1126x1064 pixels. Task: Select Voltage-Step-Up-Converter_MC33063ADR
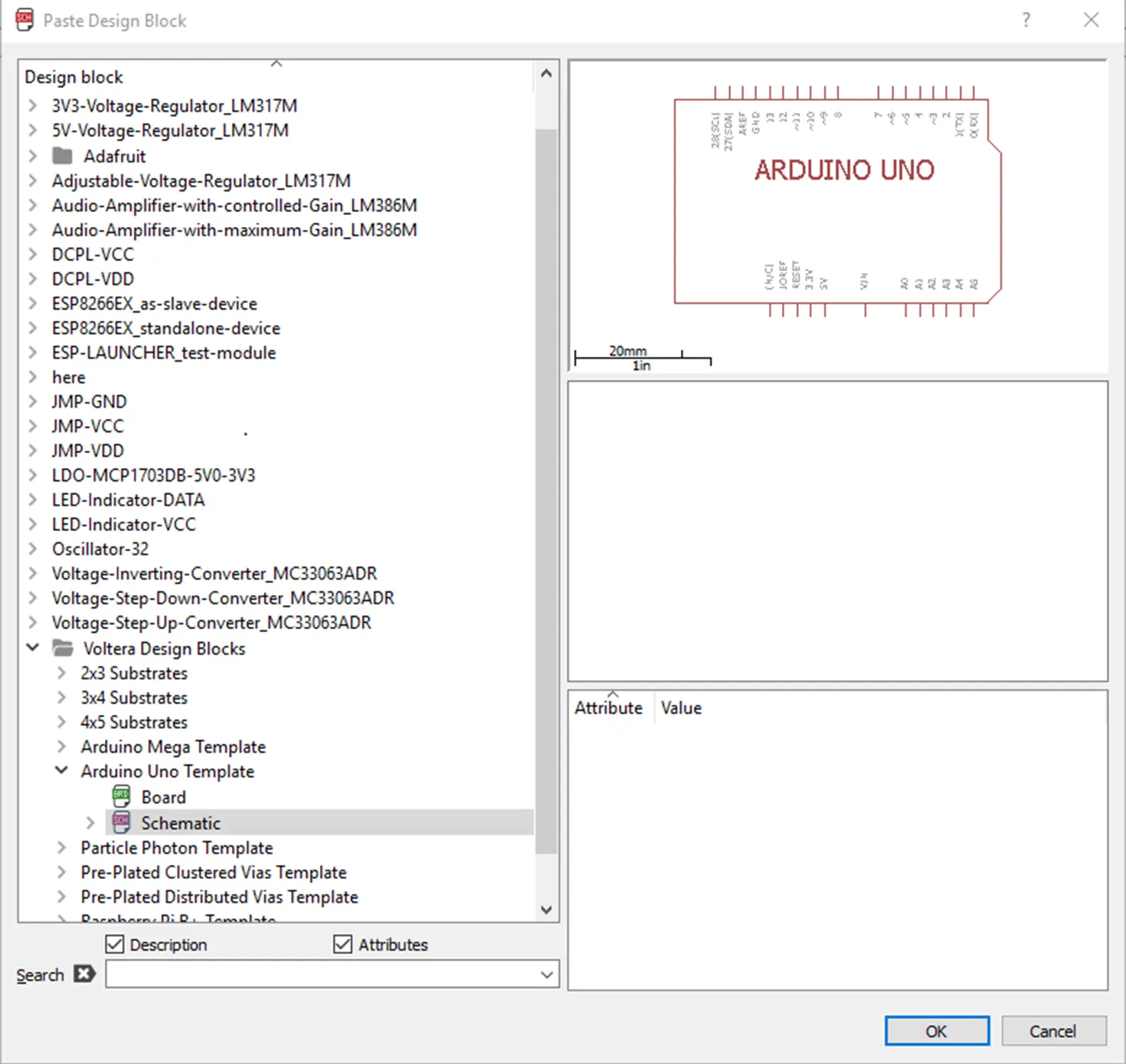click(211, 623)
